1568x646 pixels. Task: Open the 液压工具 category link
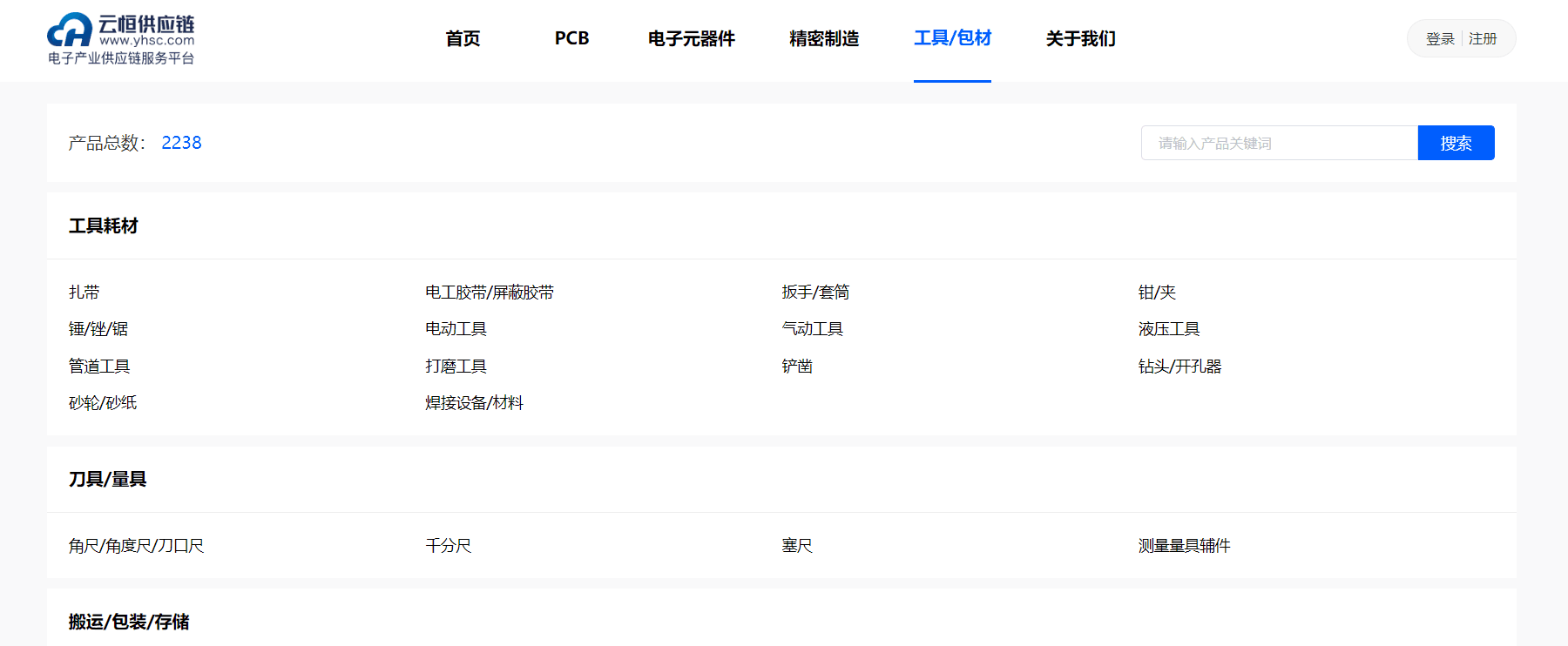point(1169,329)
